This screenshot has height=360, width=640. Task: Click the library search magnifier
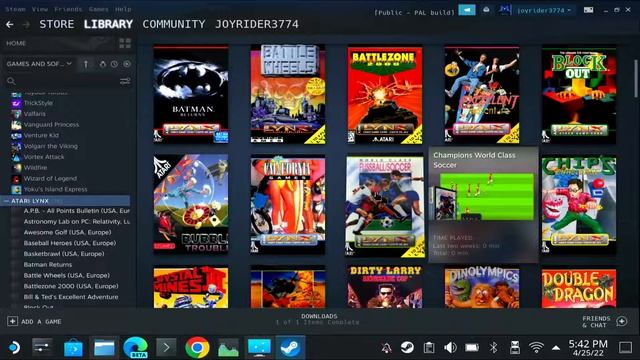(11, 81)
